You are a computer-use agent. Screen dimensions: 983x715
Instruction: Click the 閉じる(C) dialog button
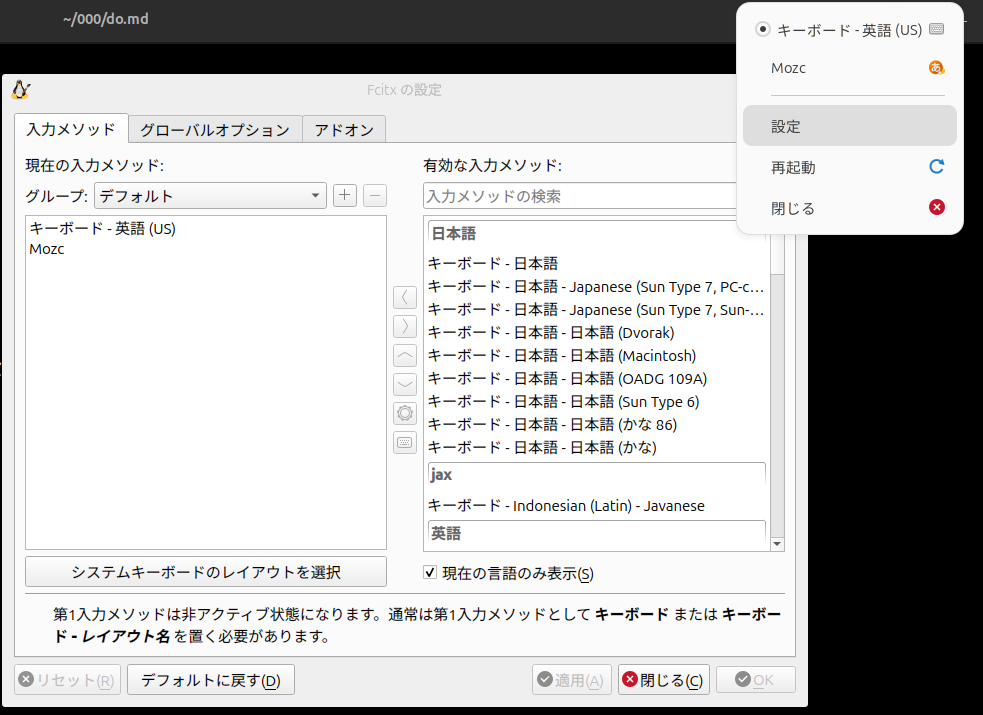(664, 680)
